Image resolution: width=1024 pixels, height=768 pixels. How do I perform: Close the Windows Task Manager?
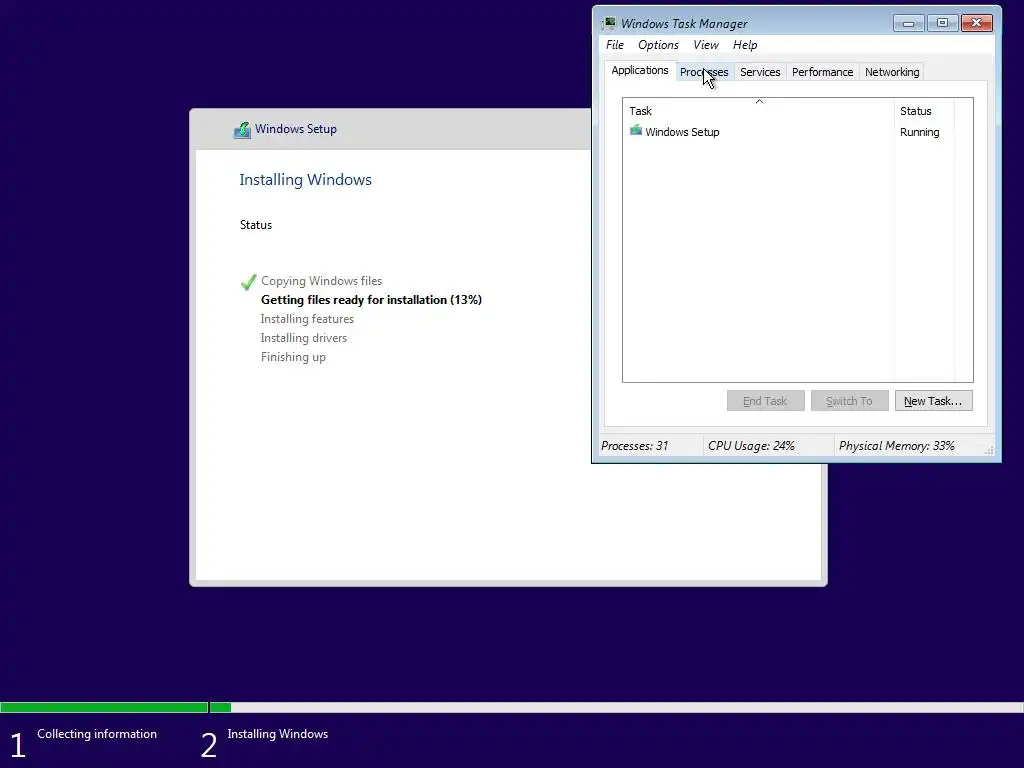(976, 24)
